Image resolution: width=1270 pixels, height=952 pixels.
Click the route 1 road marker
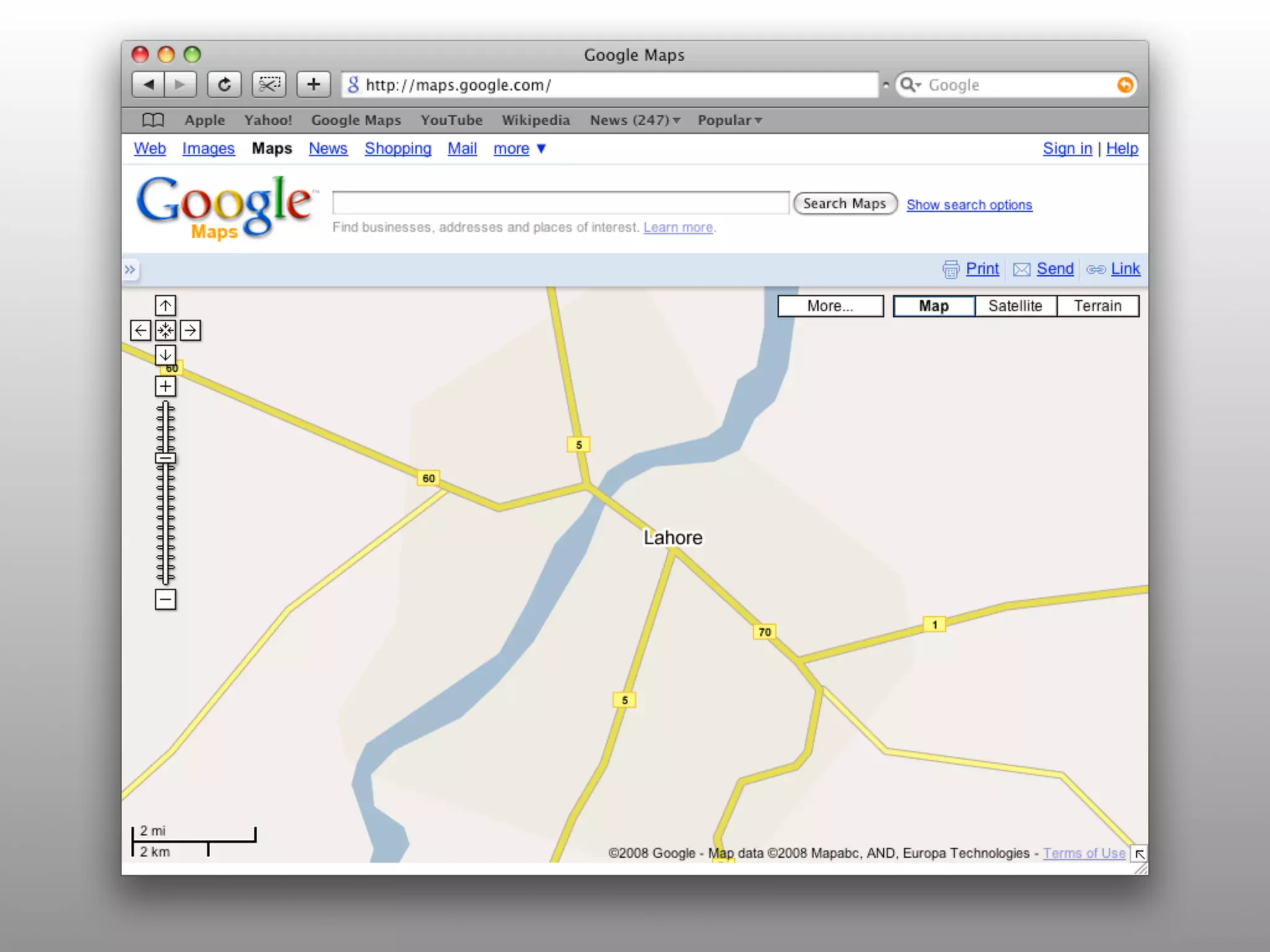[x=935, y=625]
